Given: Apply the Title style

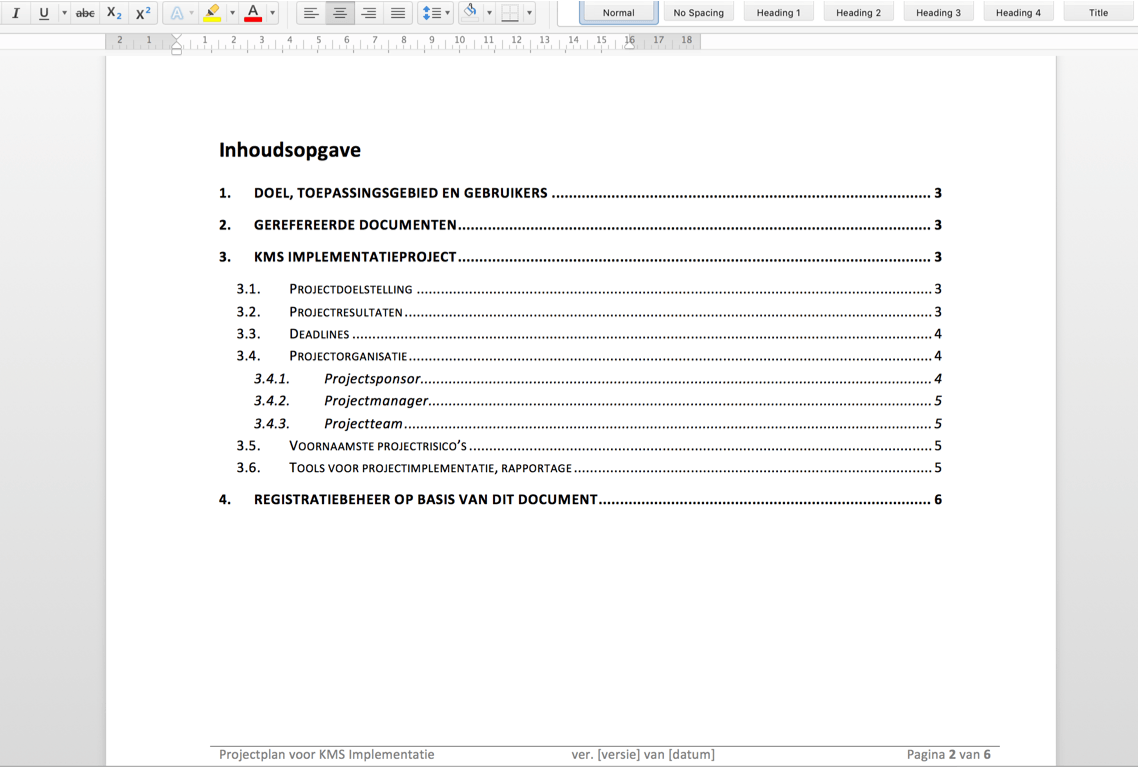Looking at the screenshot, I should 1097,12.
